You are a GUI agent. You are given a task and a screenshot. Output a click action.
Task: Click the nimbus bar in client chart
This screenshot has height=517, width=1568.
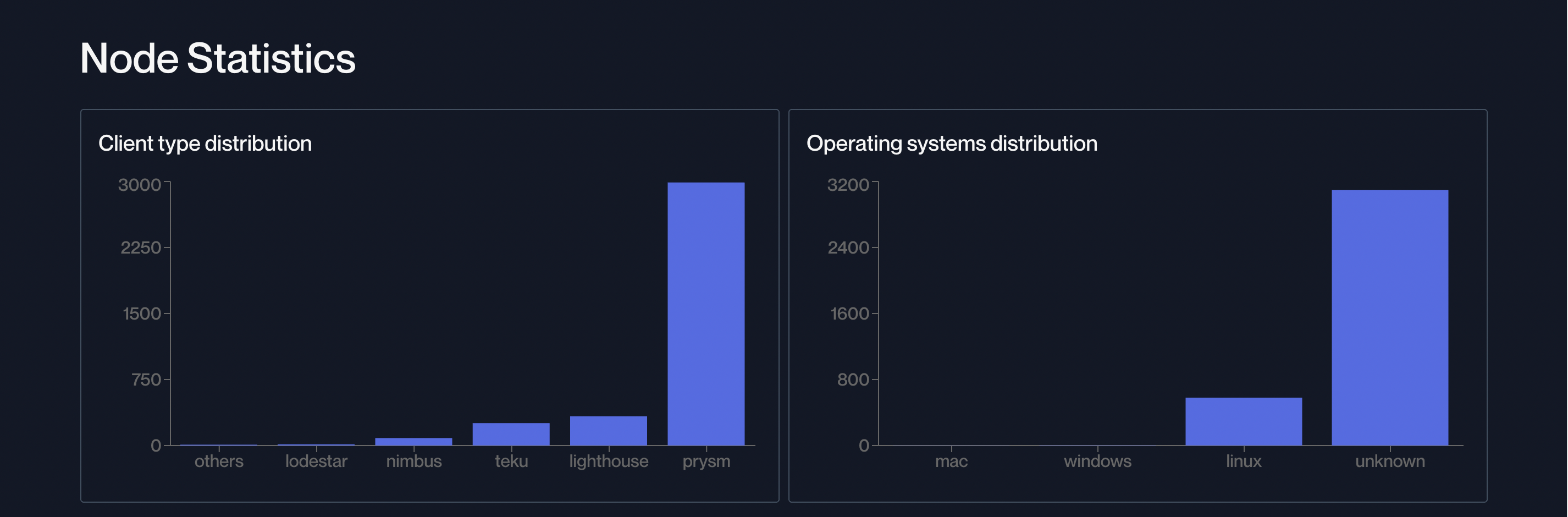[x=413, y=442]
